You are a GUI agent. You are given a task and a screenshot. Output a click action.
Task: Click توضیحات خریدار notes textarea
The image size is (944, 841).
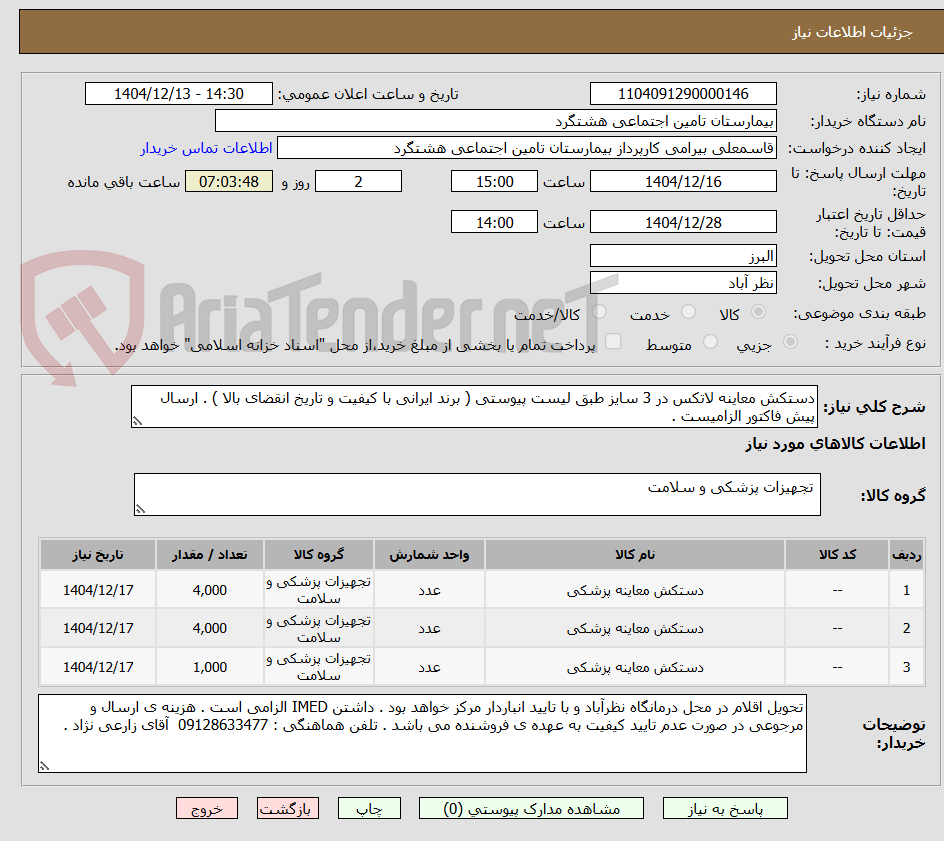pos(423,733)
